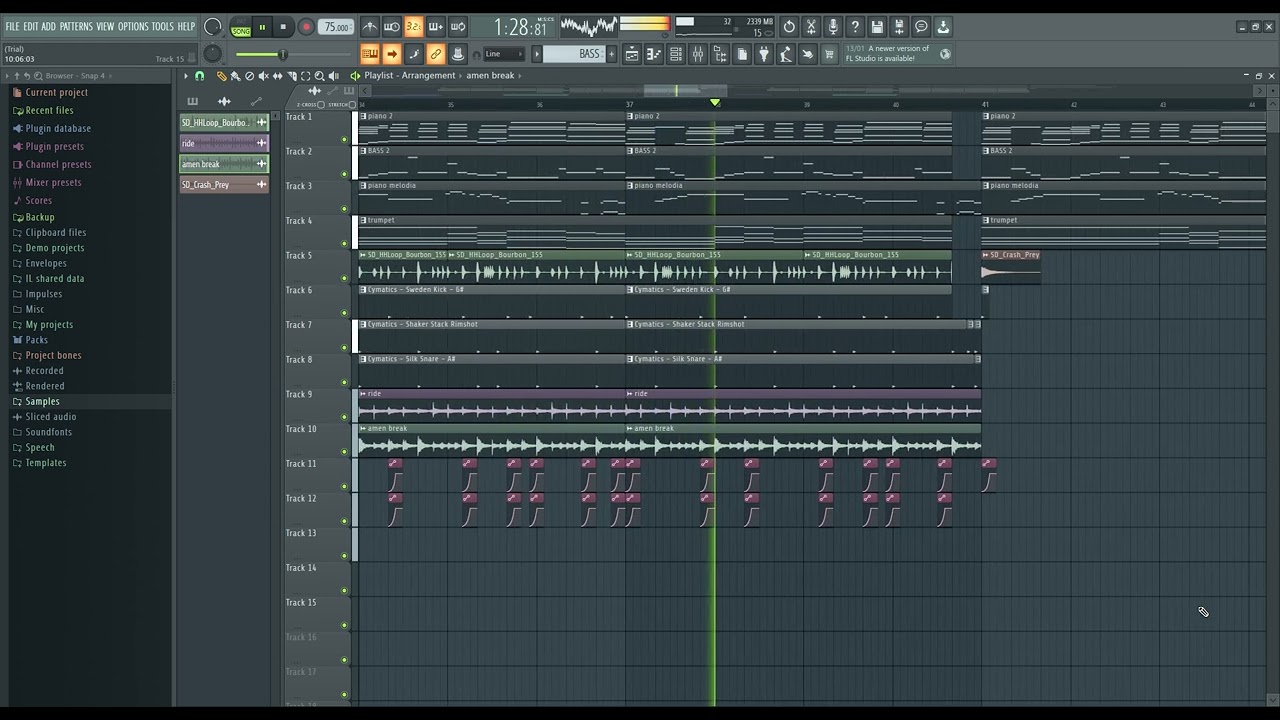Screen dimensions: 1280x720
Task: Expand the Plugin database folder
Action: pyautogui.click(x=58, y=128)
